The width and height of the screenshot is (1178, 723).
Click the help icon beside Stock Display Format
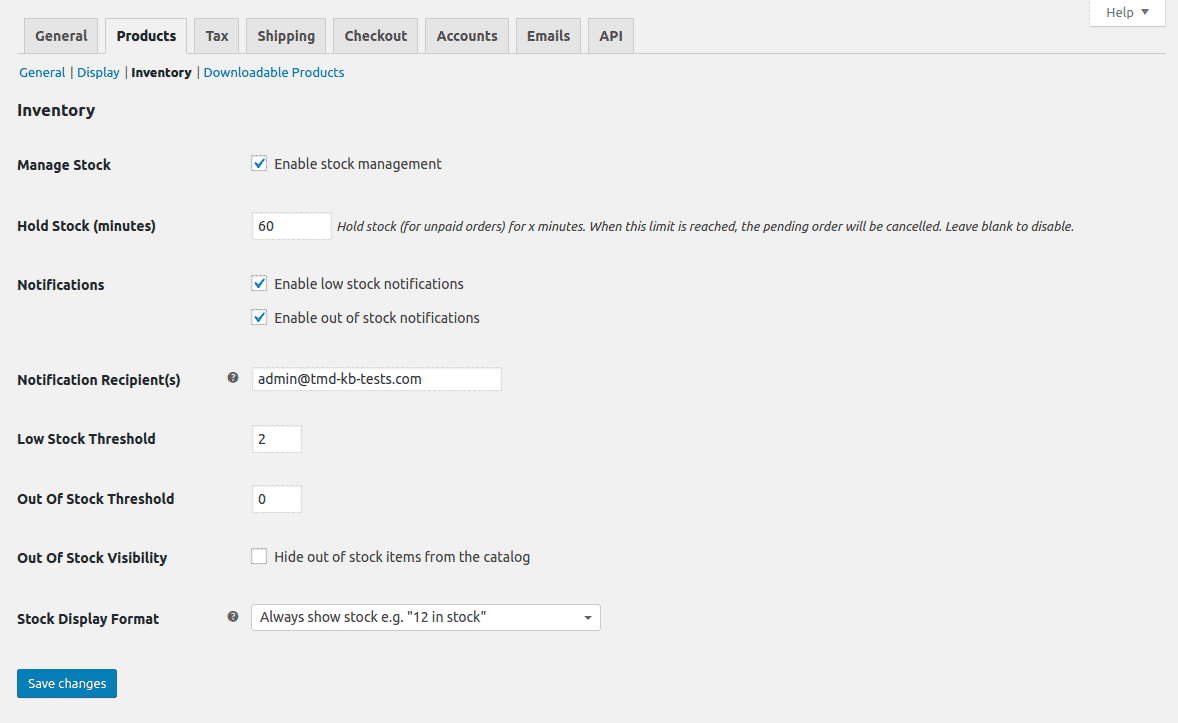233,616
